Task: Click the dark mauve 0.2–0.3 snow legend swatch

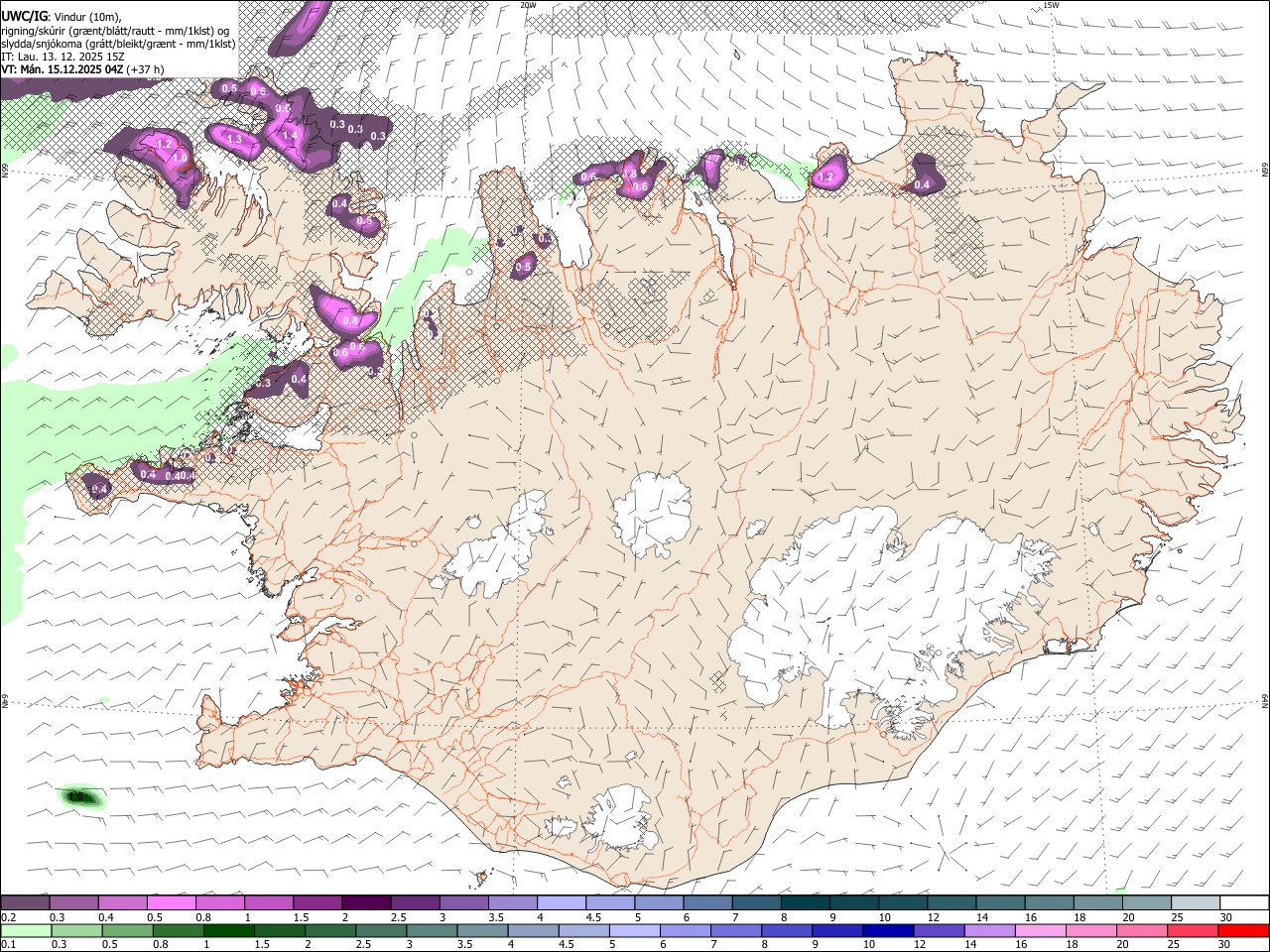Action: (x=25, y=902)
